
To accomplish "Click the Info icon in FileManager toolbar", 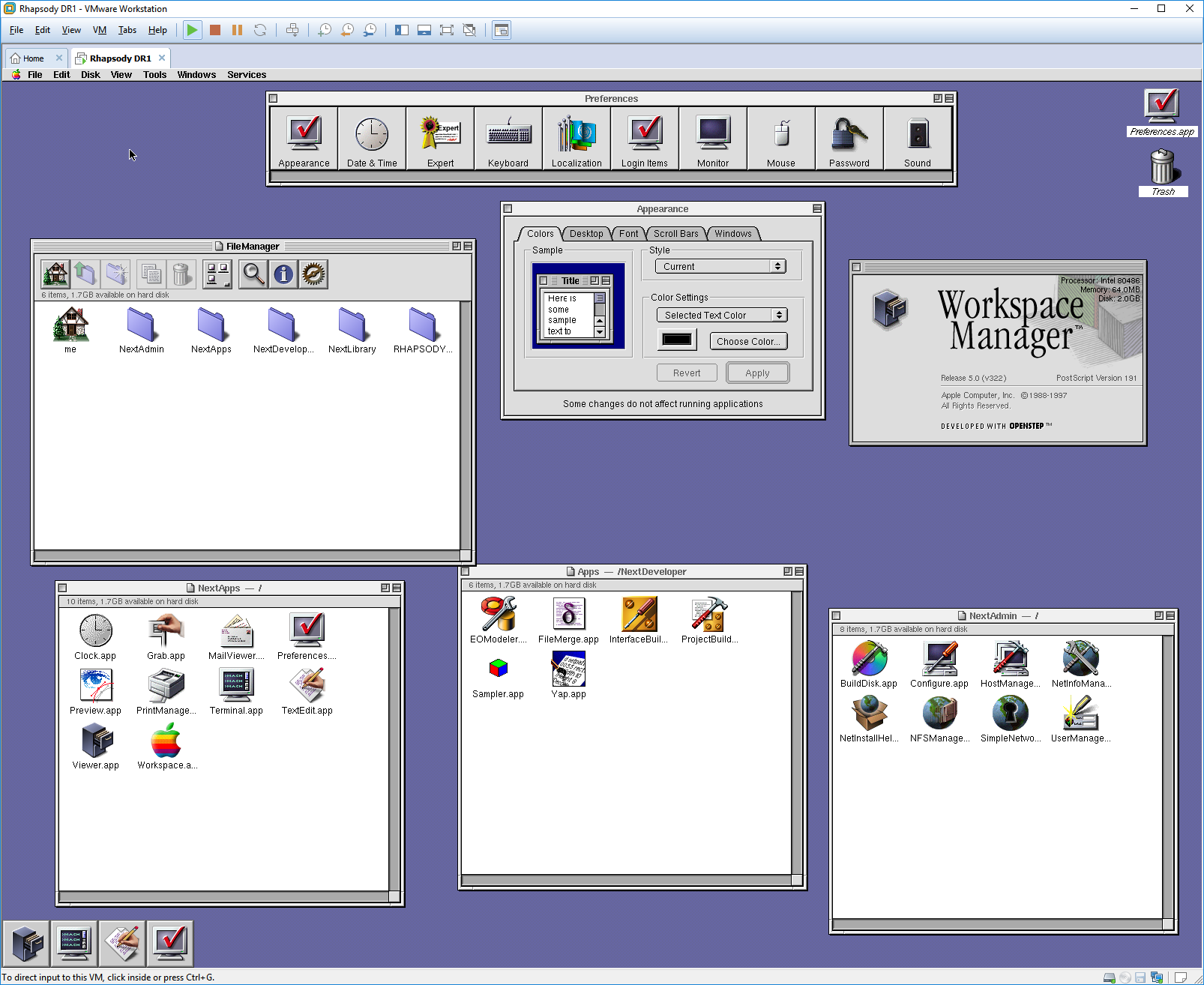I will point(283,274).
